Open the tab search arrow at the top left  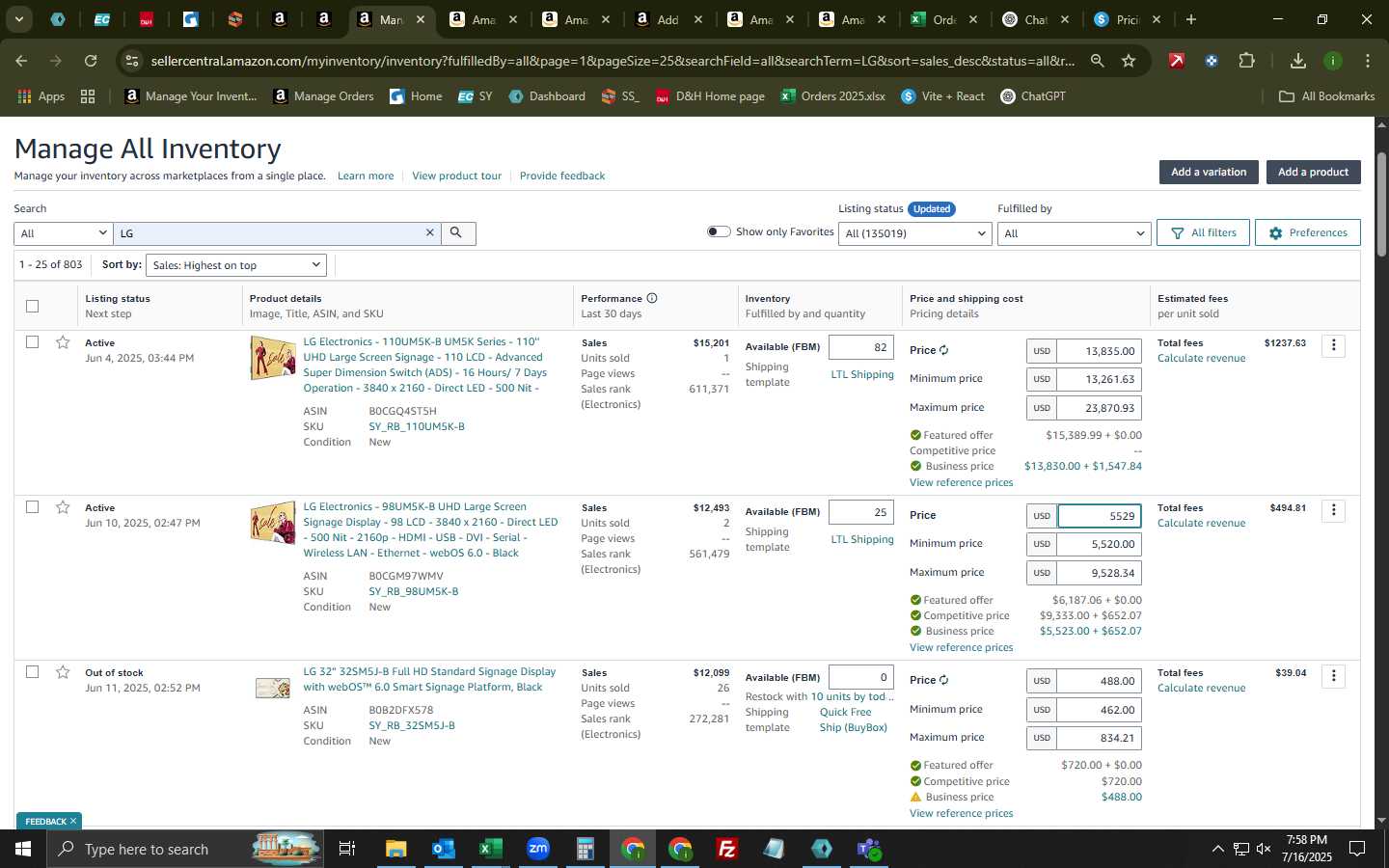18,19
